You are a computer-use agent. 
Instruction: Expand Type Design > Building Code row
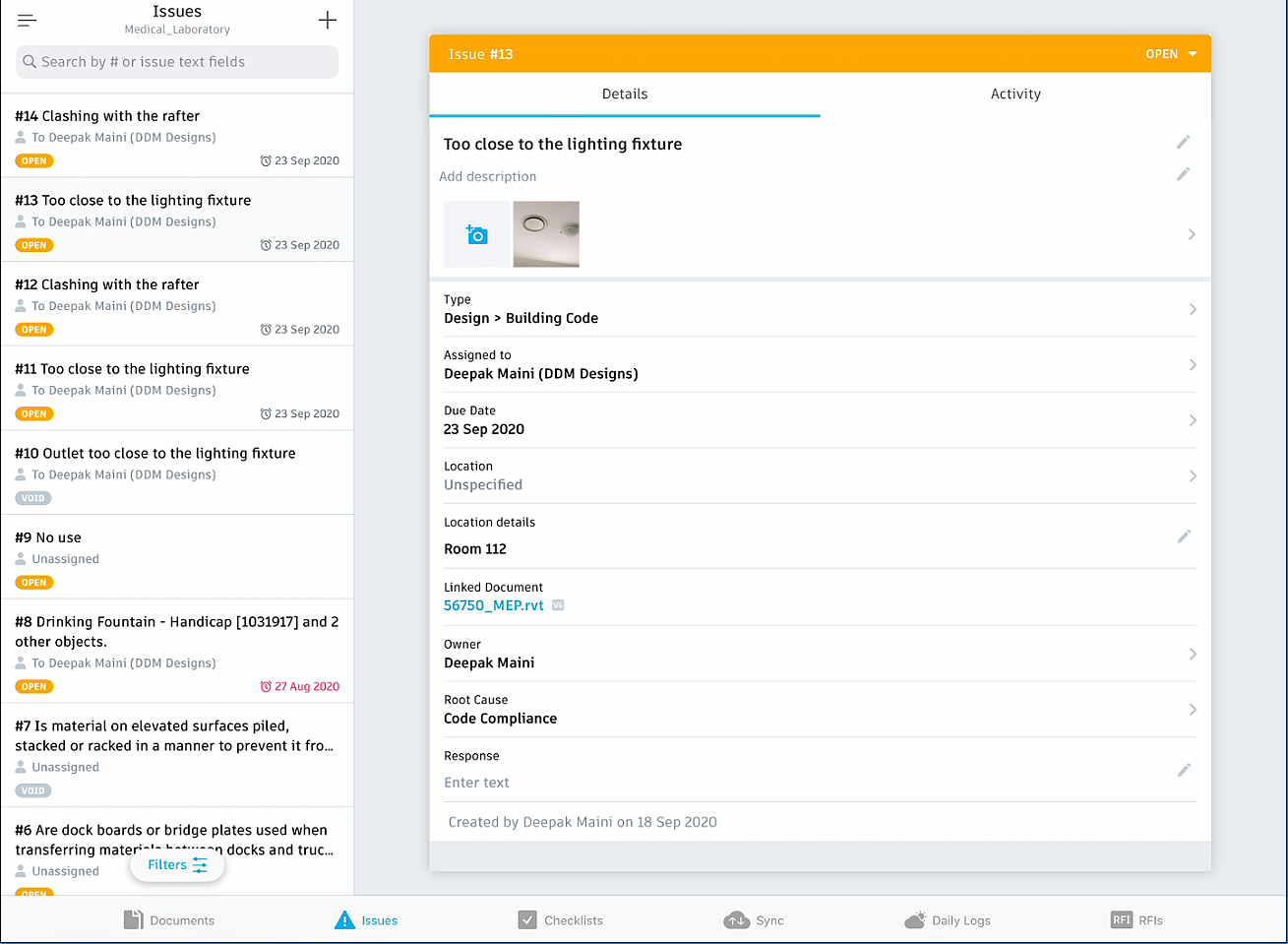click(x=820, y=309)
